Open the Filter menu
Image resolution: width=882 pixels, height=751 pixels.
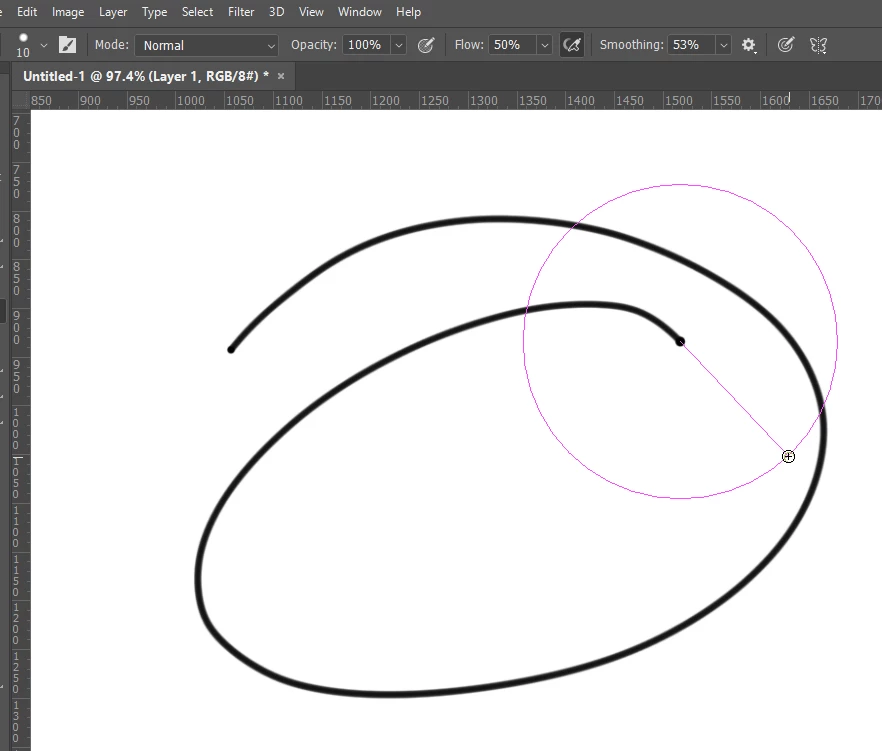(x=241, y=12)
